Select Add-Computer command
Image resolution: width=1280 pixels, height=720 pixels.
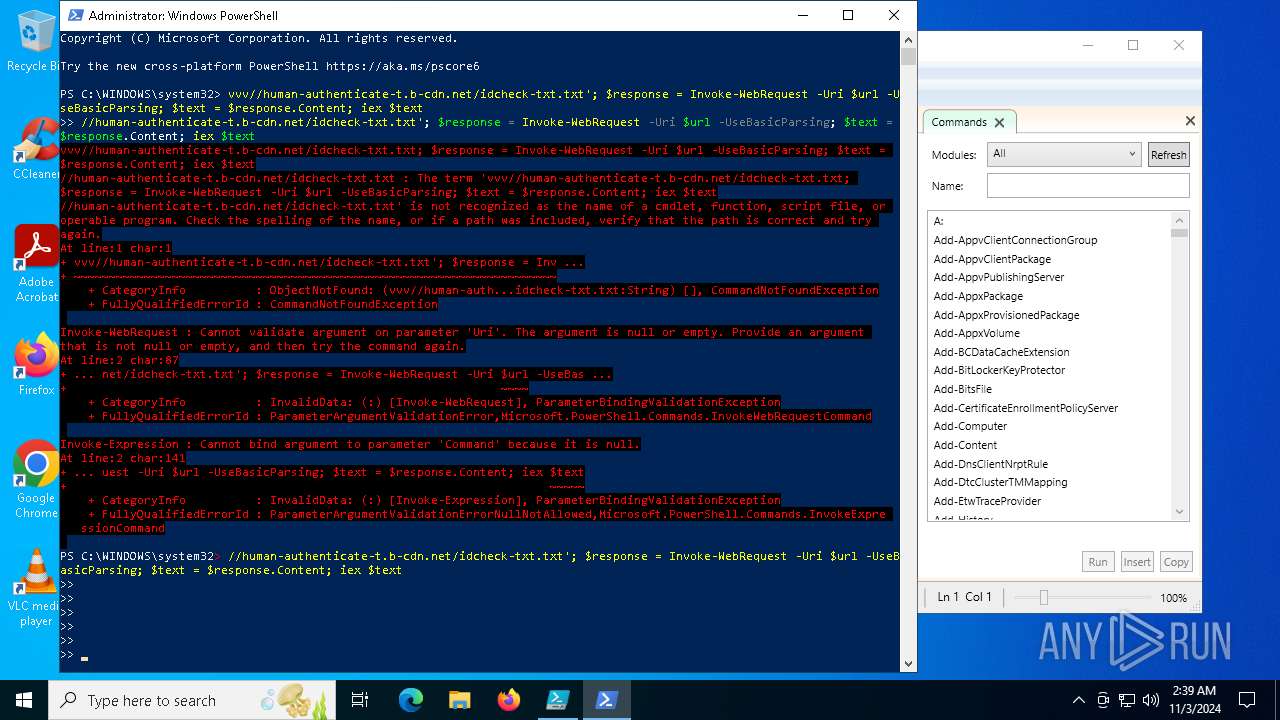(970, 426)
